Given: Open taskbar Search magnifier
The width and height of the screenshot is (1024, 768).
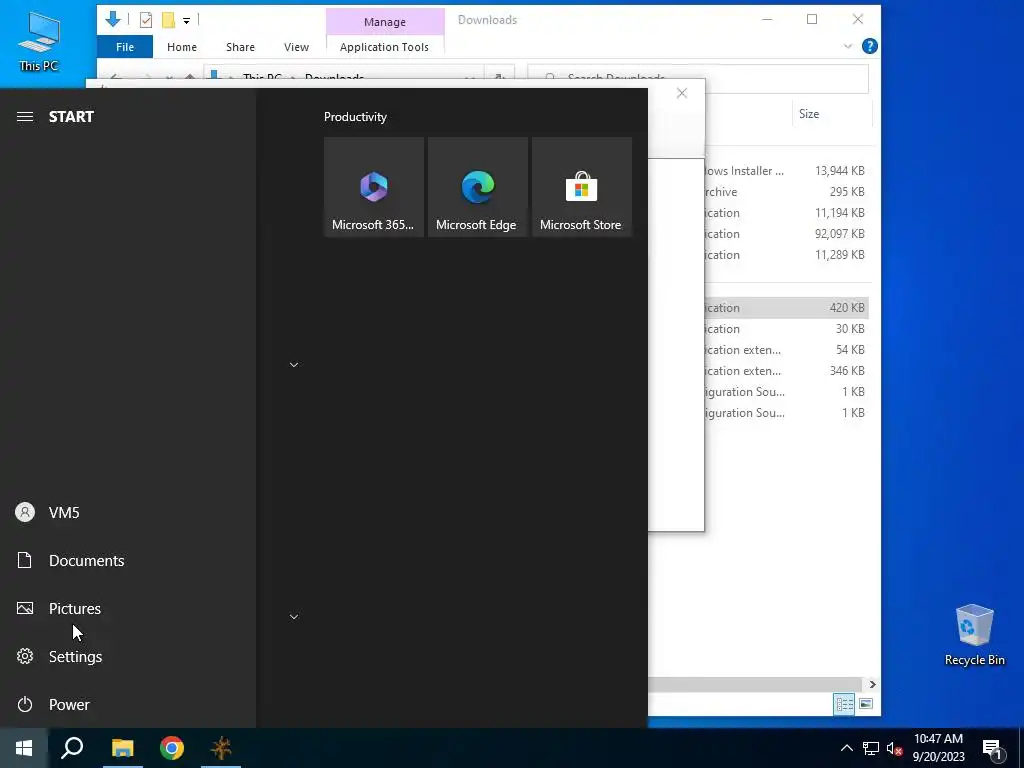Looking at the screenshot, I should 72,748.
